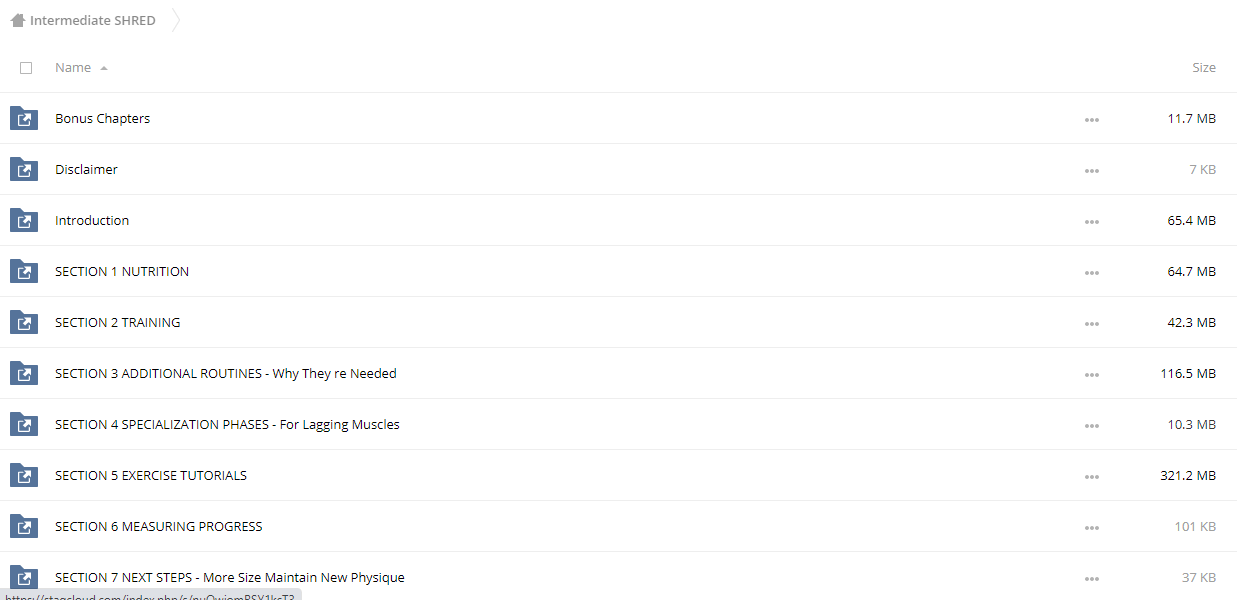
Task: Click the Disclaimer shared folder icon
Action: (x=24, y=170)
